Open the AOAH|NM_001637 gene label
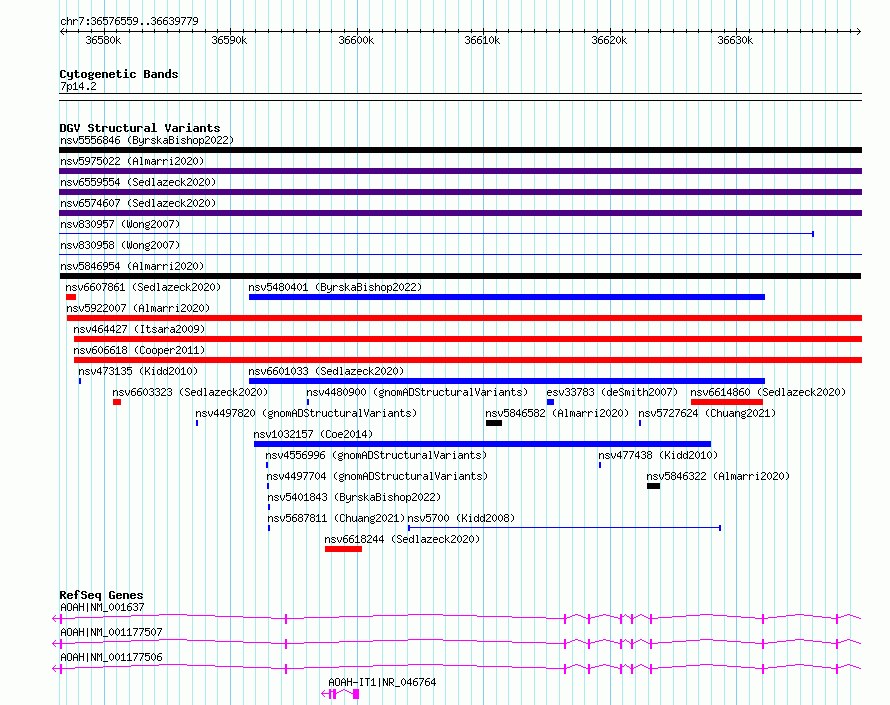The image size is (890, 705). click(x=102, y=607)
